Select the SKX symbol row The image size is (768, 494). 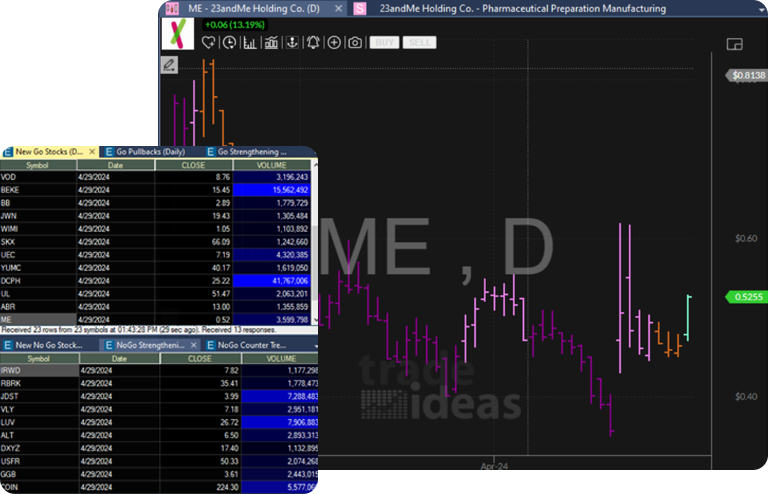pyautogui.click(x=155, y=242)
